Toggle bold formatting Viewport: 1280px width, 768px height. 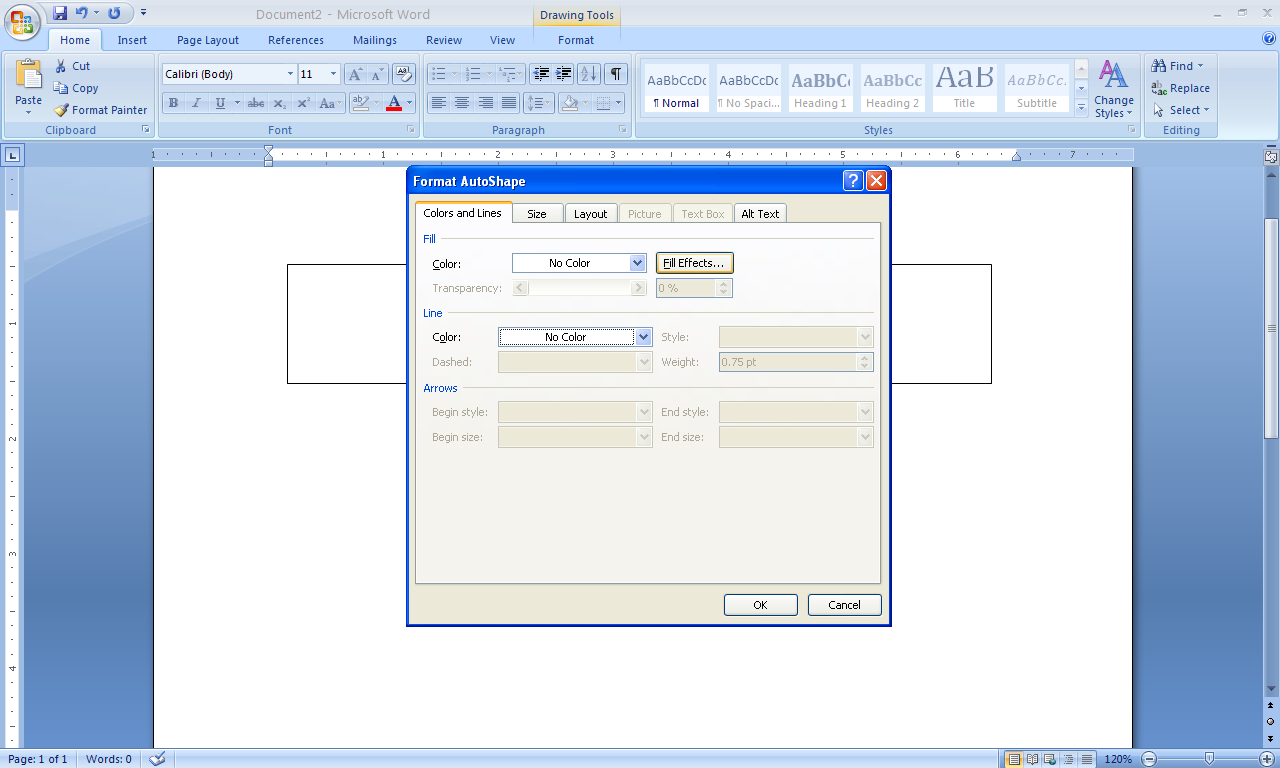tap(173, 103)
